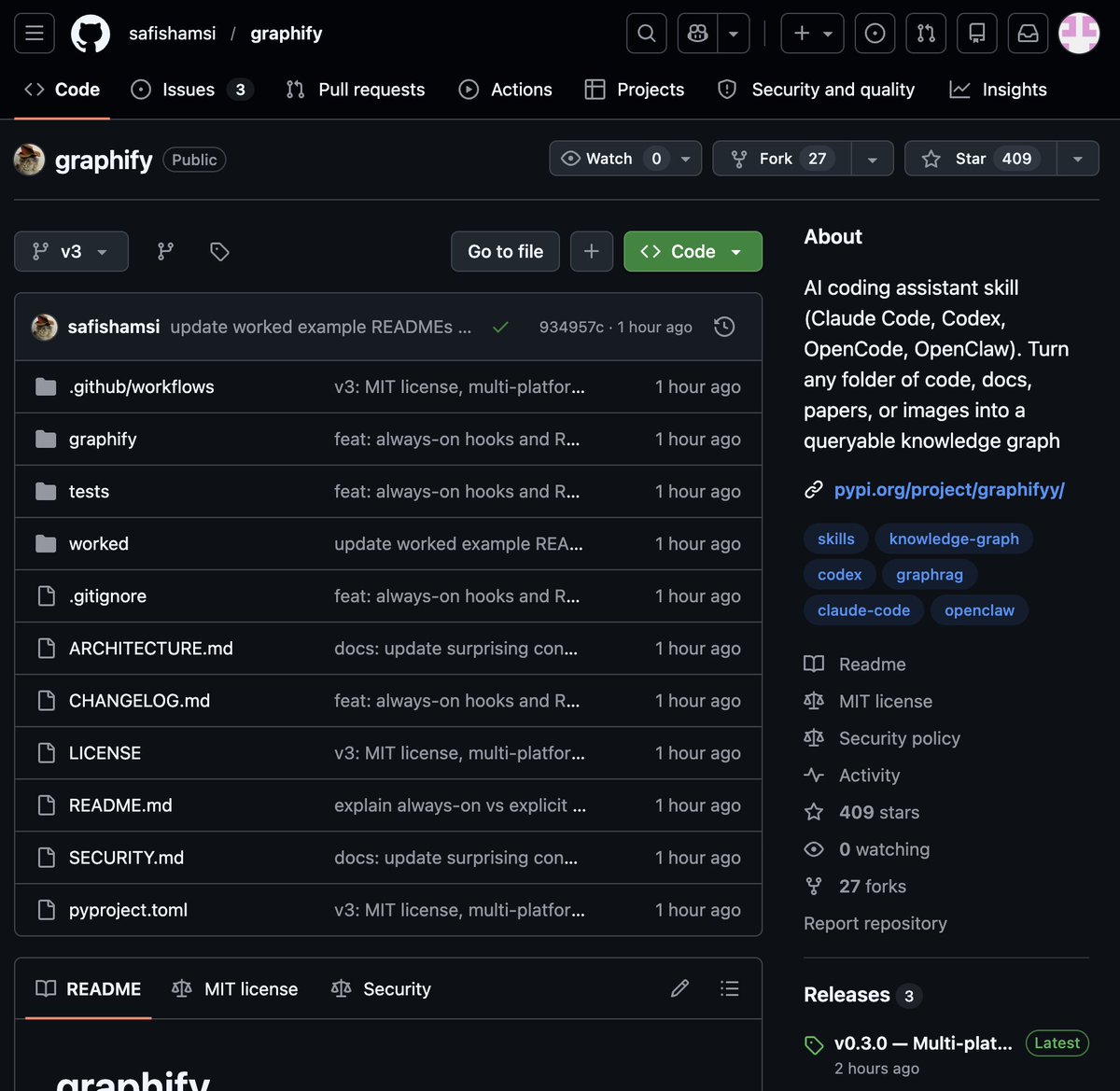This screenshot has width=1120, height=1091.
Task: Open the notifications inbox icon
Action: click(x=1028, y=33)
